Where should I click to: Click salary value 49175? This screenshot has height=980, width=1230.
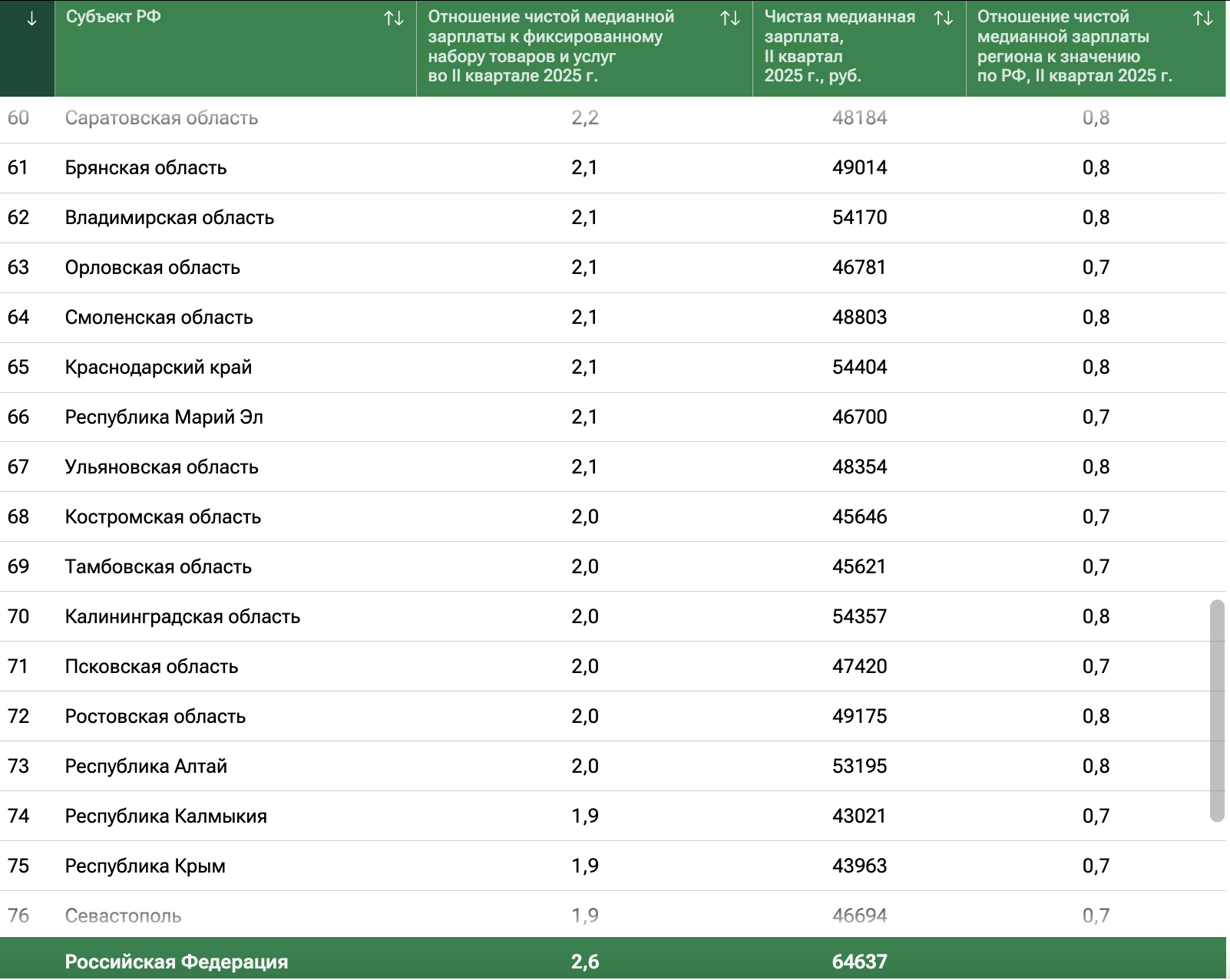[860, 717]
